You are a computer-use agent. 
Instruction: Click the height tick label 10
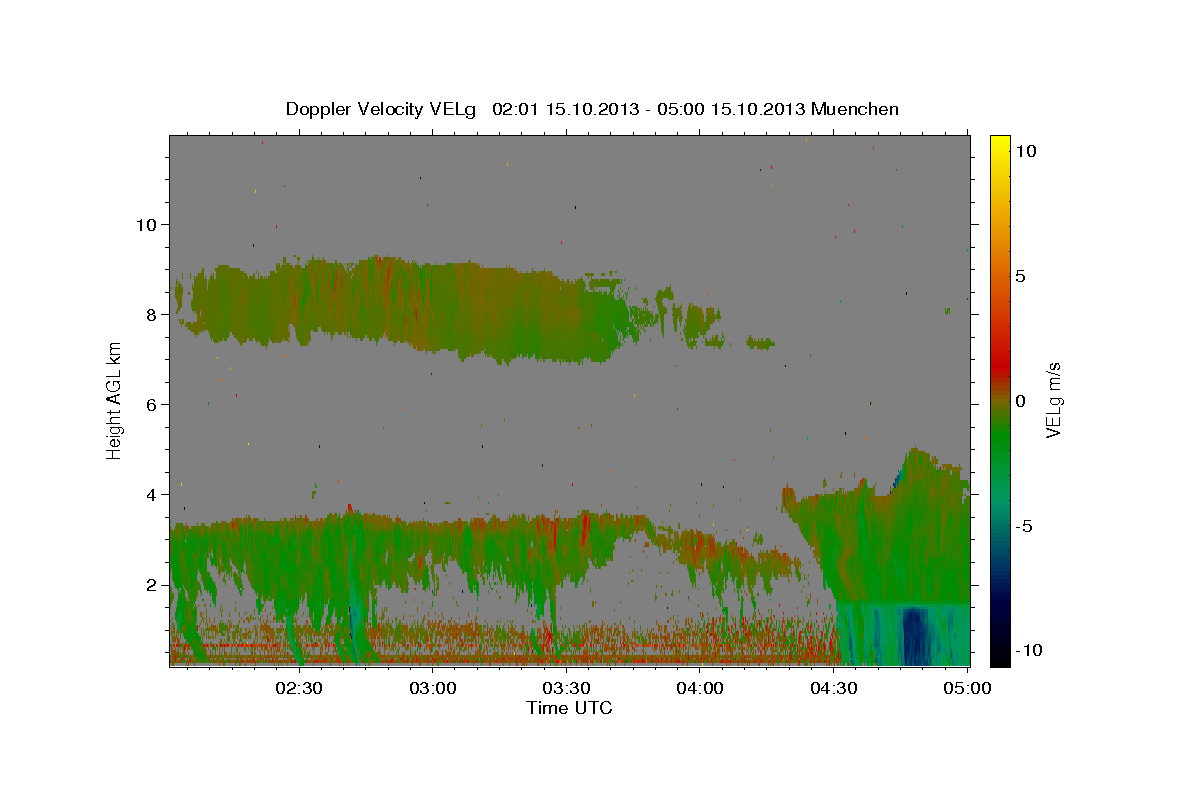(146, 224)
